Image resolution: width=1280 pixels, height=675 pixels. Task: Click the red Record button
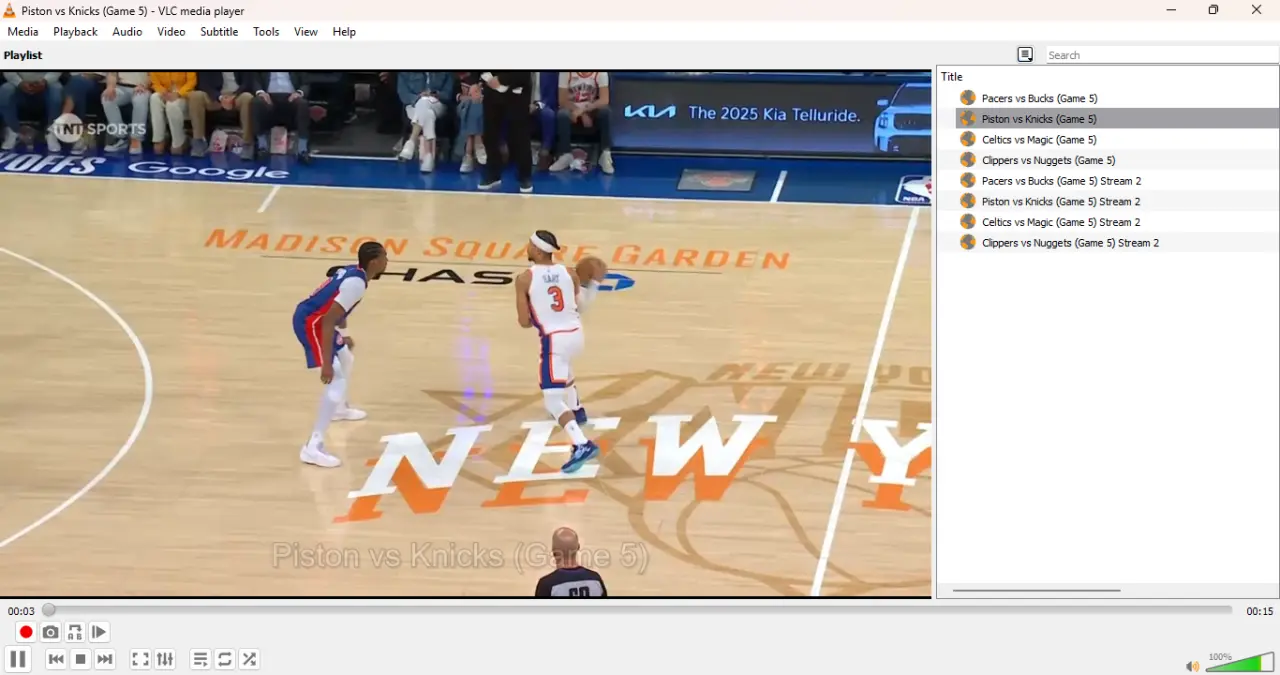[x=26, y=632]
